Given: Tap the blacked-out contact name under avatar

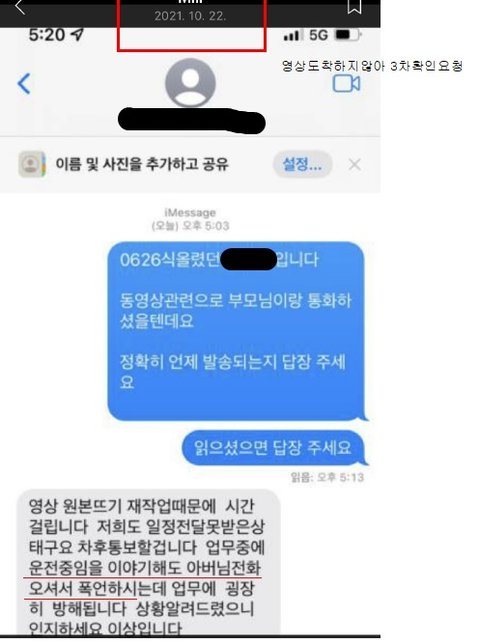Looking at the screenshot, I should tap(191, 121).
